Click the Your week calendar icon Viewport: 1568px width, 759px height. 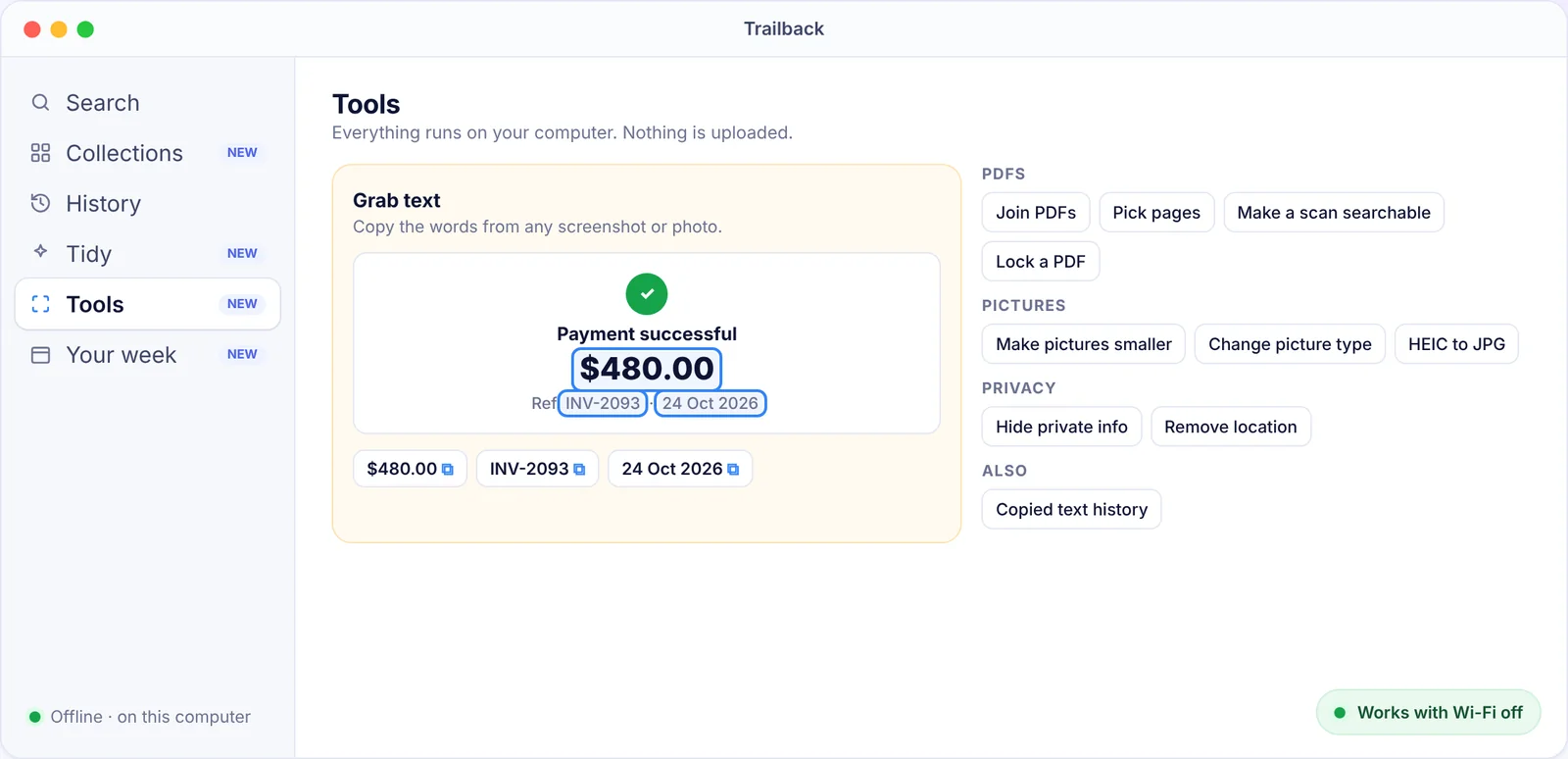[40, 355]
